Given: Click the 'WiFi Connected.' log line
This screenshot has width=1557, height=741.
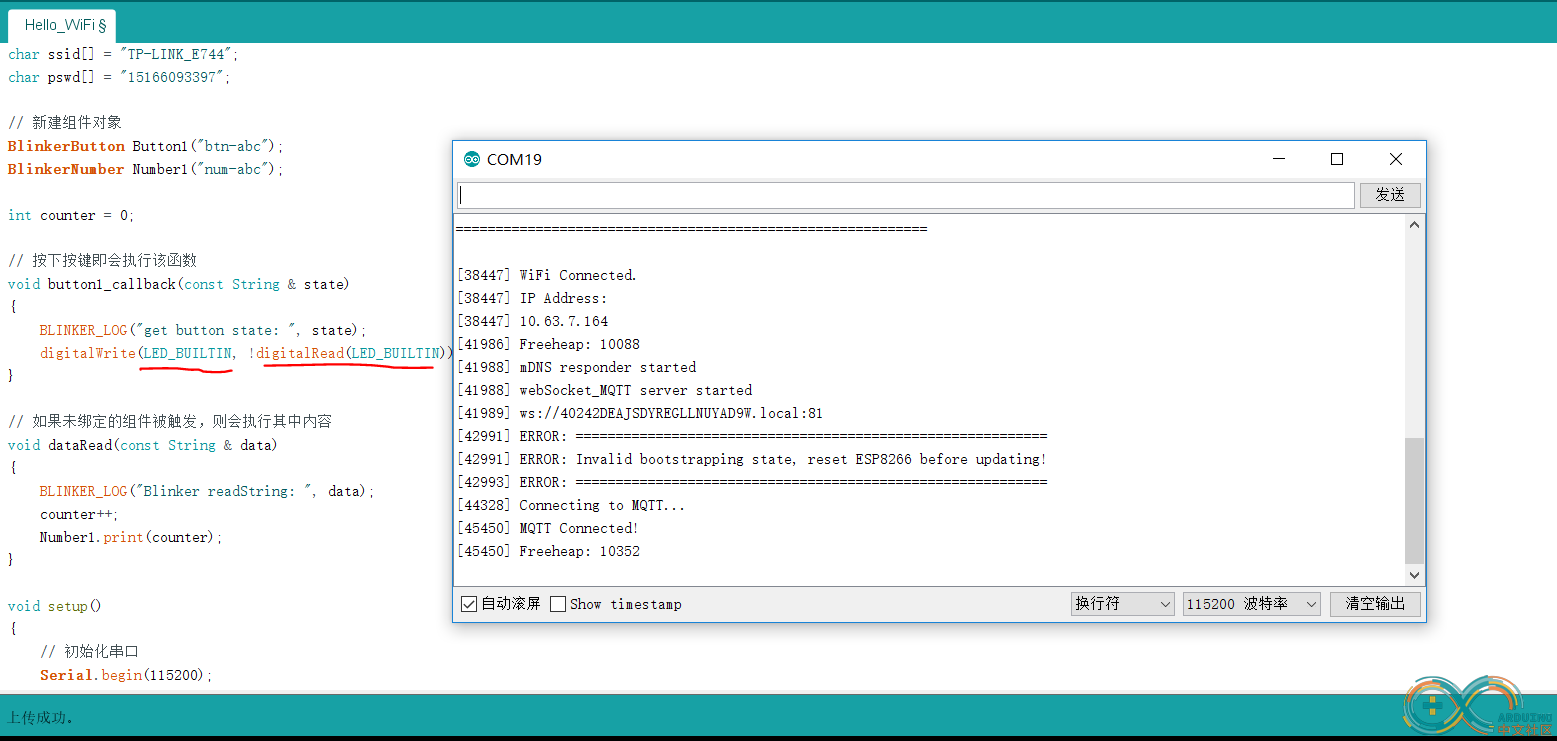Looking at the screenshot, I should point(547,275).
